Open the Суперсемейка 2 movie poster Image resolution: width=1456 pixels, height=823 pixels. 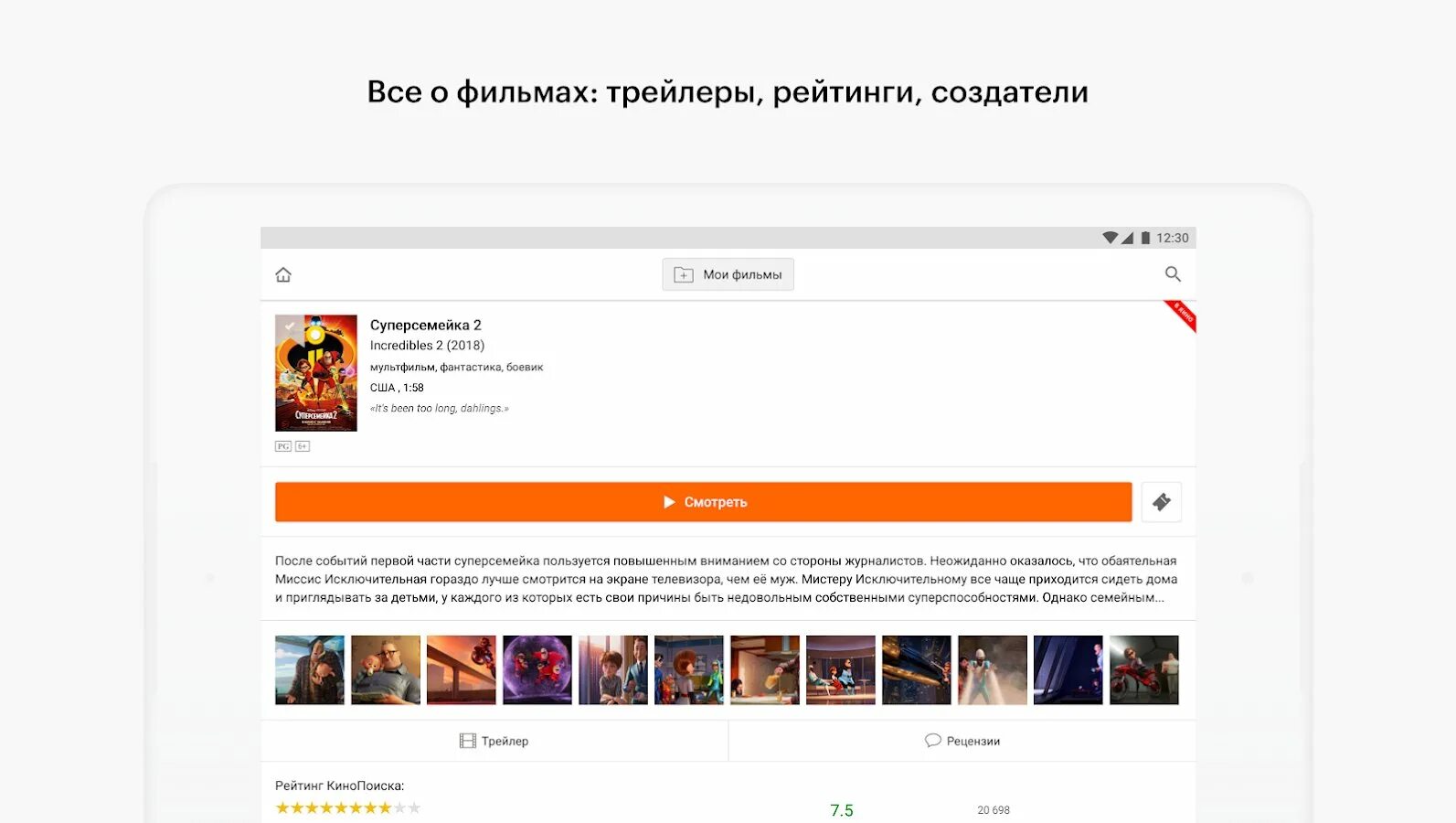pos(316,373)
